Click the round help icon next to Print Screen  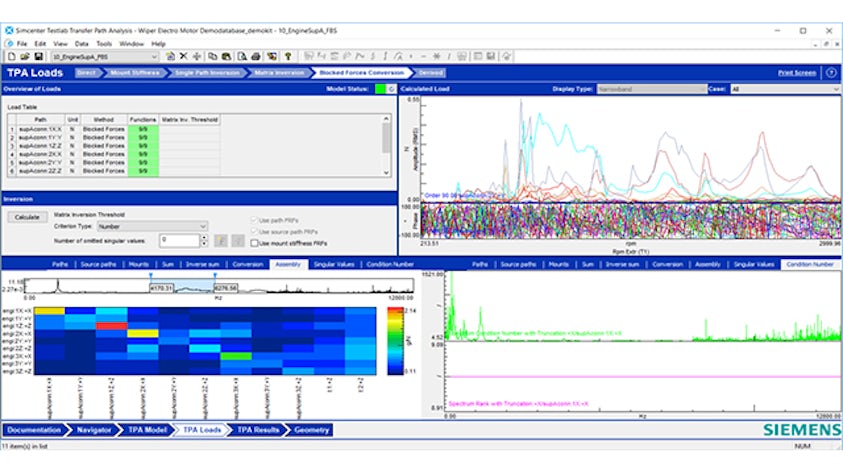pos(831,73)
